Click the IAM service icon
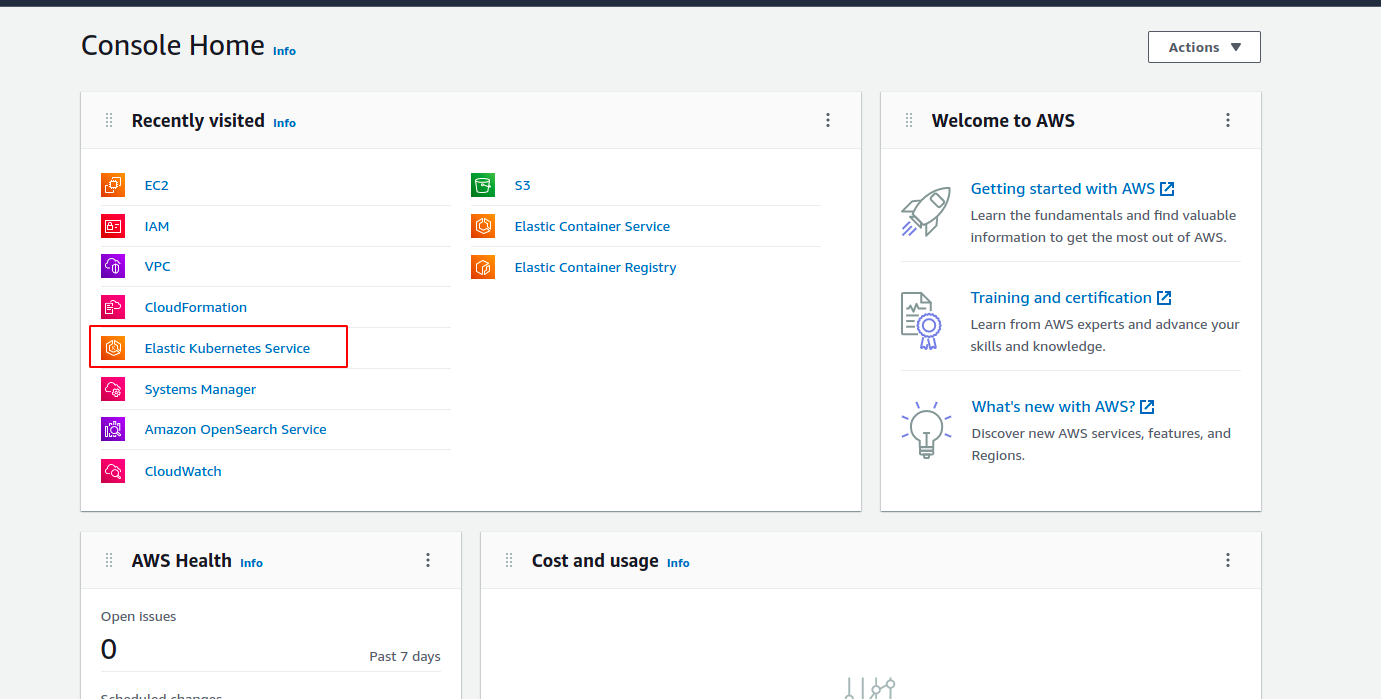Image resolution: width=1381 pixels, height=699 pixels. (x=113, y=226)
